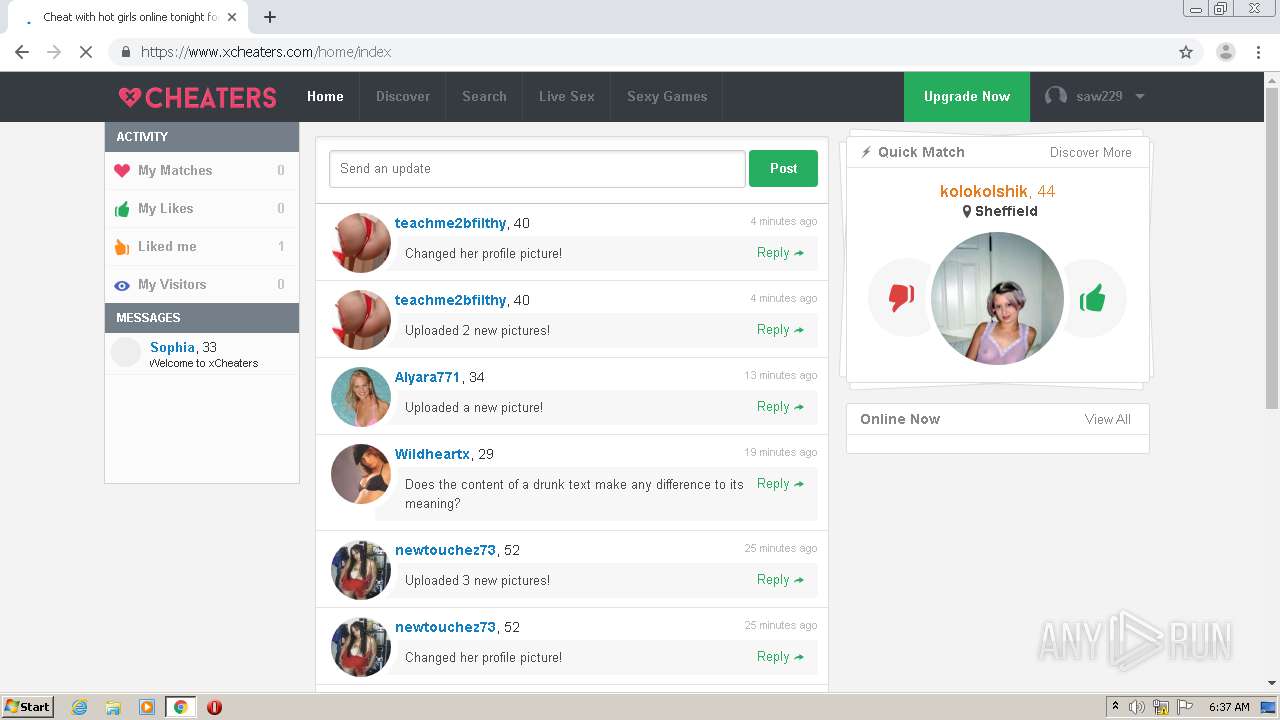Go back using browser back arrow
1280x720 pixels.
22,52
